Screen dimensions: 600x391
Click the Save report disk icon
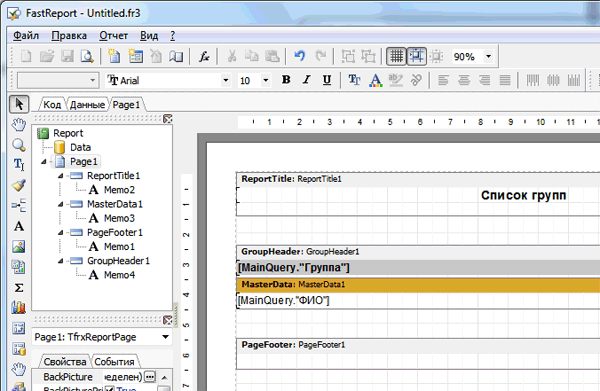click(67, 57)
